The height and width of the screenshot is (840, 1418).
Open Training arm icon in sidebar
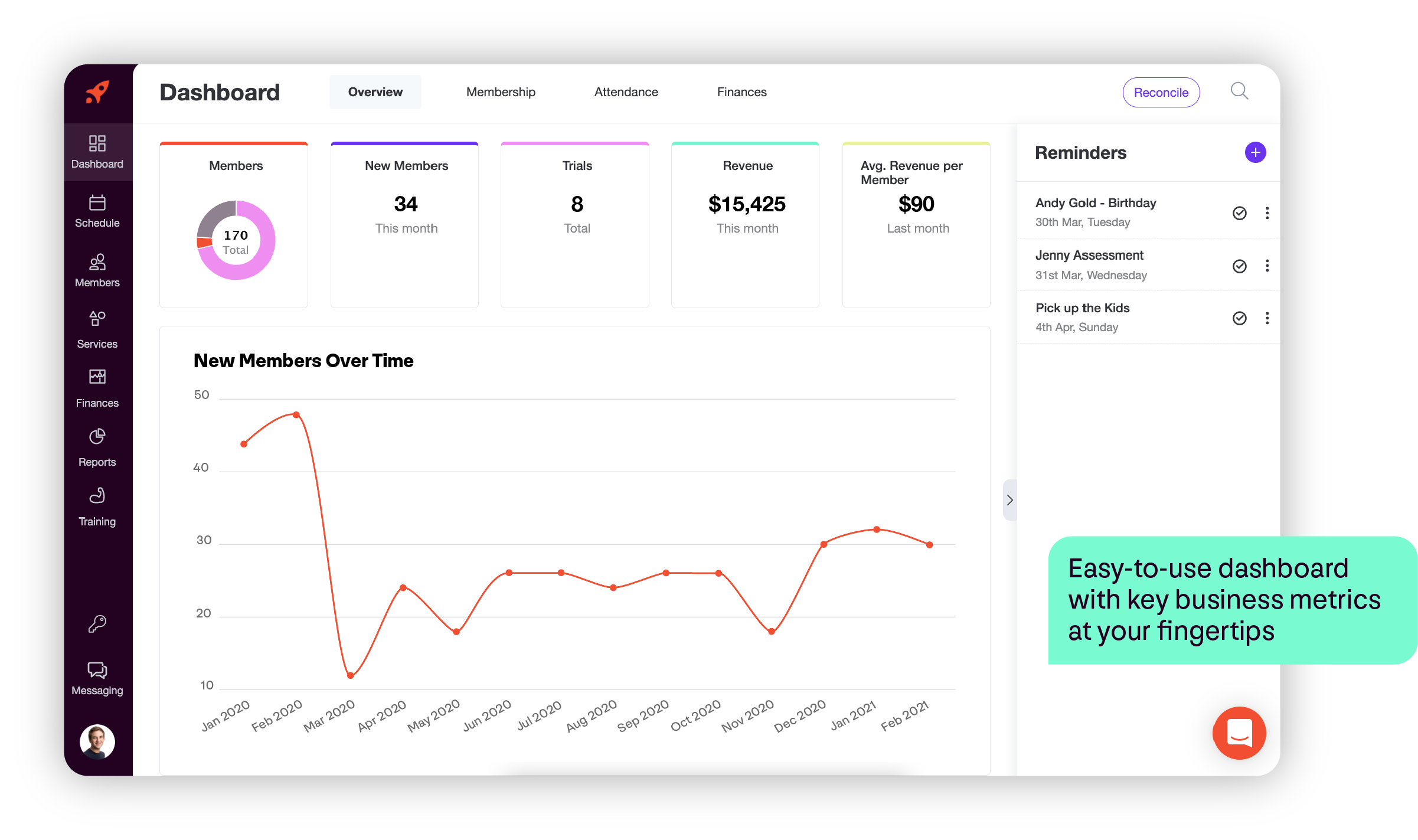click(x=97, y=496)
